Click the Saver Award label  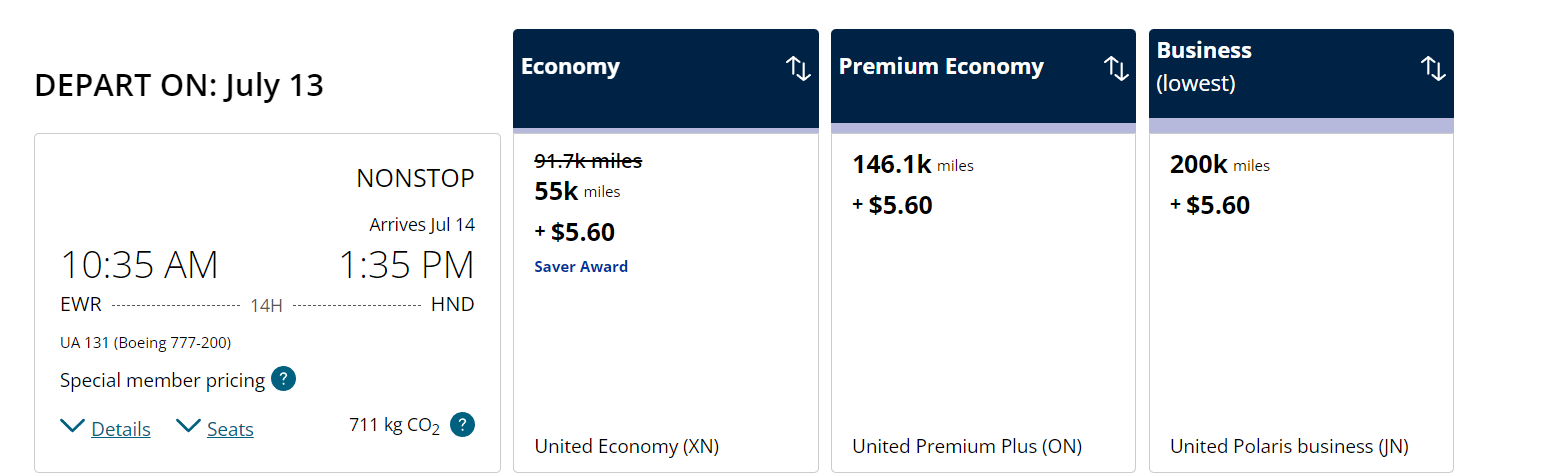pos(581,267)
